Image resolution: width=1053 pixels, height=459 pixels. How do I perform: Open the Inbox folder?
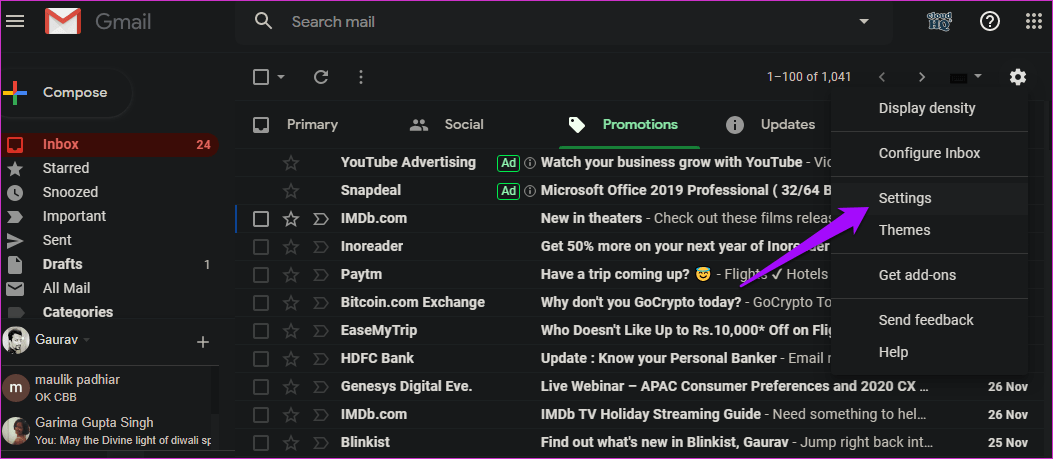109,144
